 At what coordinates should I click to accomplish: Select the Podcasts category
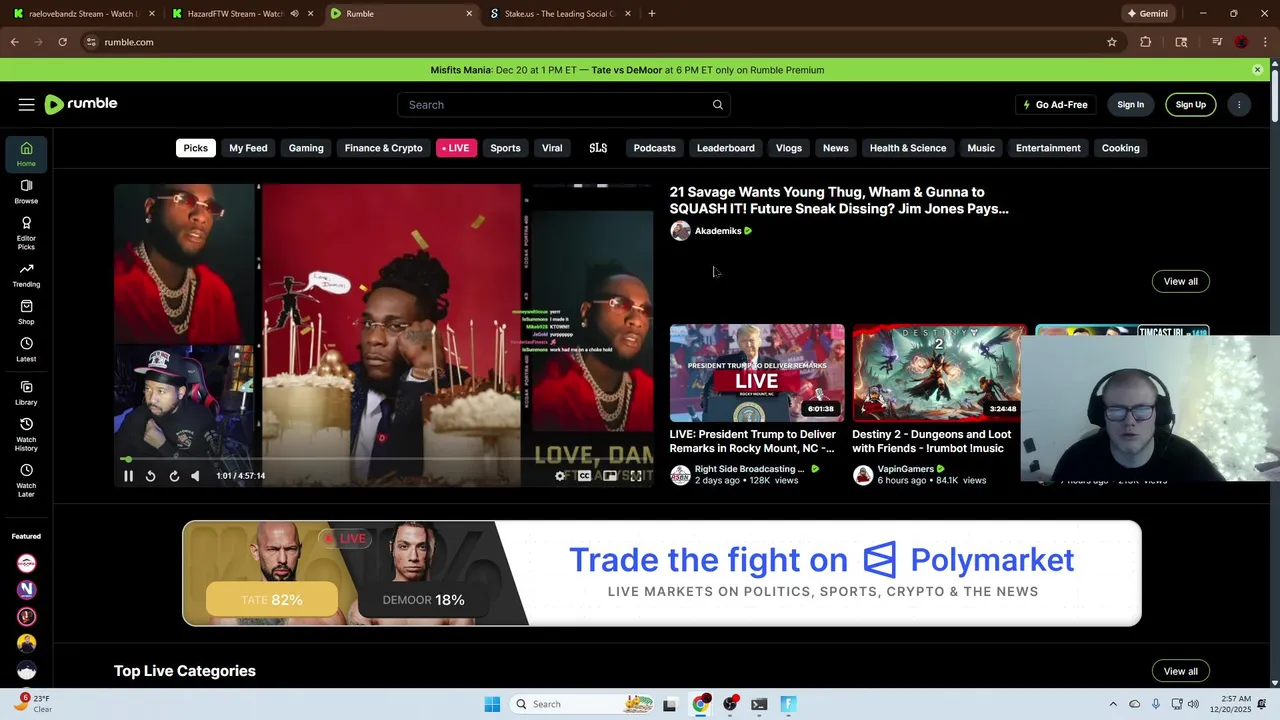(655, 148)
